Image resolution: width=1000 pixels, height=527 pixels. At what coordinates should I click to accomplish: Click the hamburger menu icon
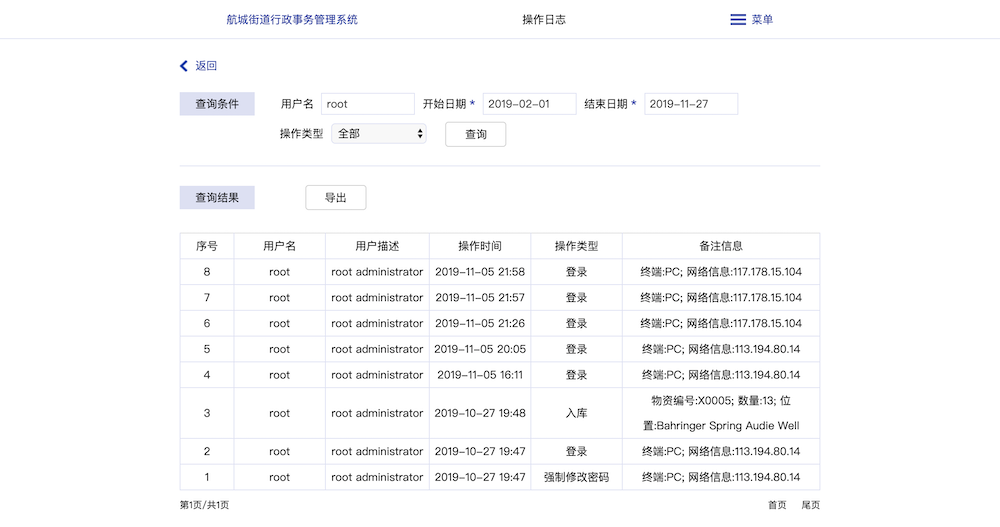(x=738, y=20)
